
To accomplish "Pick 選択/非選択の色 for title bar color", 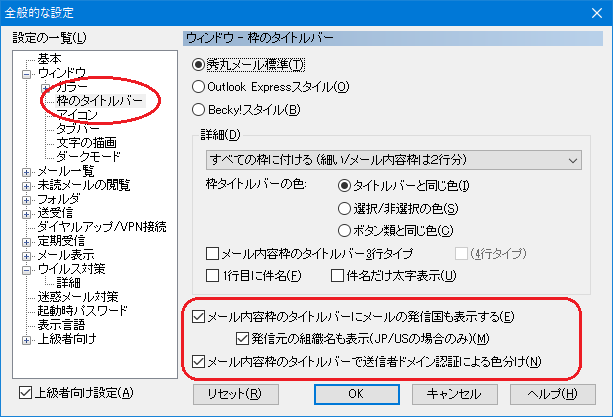I will [346, 208].
